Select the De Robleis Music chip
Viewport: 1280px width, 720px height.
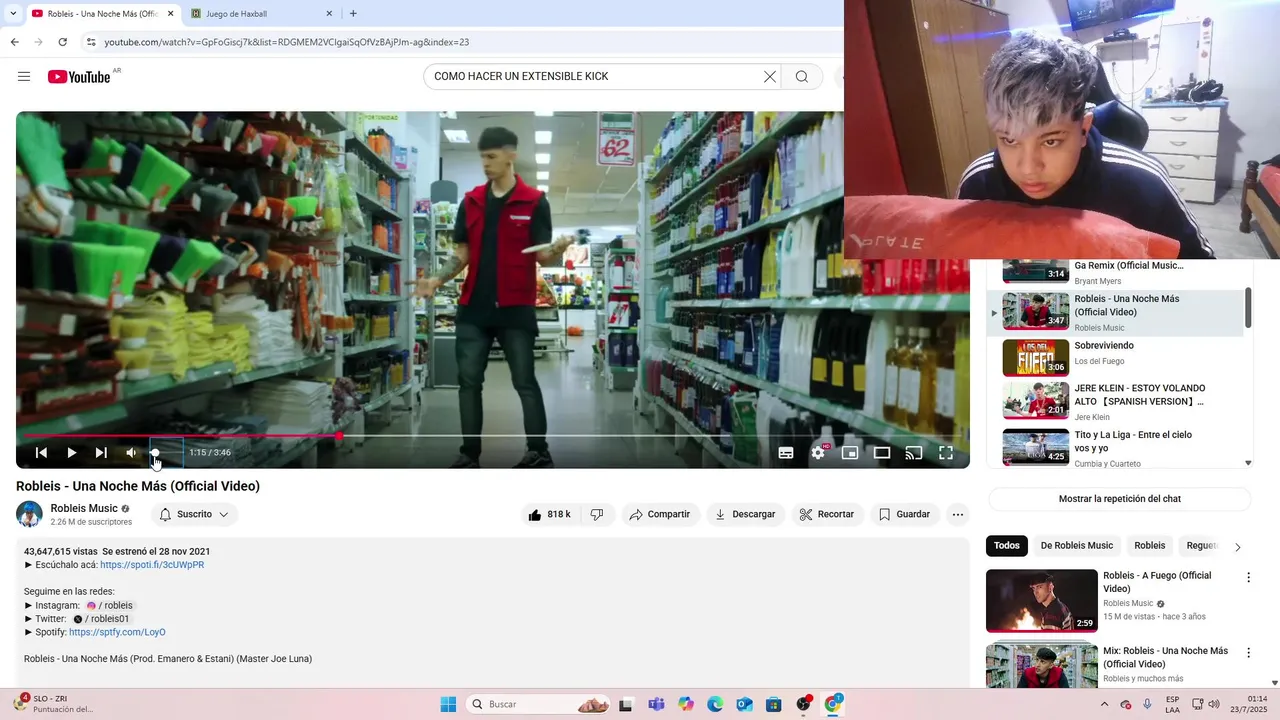click(1076, 546)
